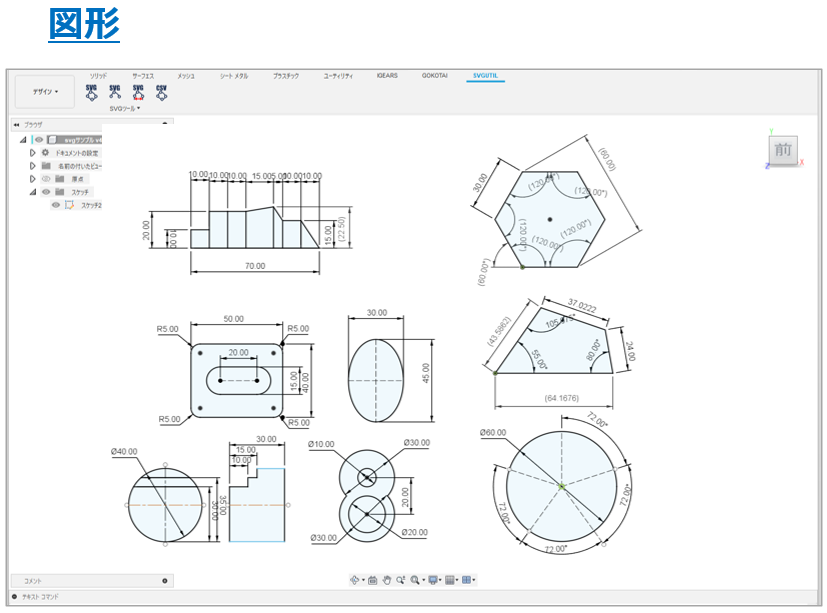Select the 名前の付いたビュー tree label
This screenshot has width=827, height=613.
pos(80,166)
